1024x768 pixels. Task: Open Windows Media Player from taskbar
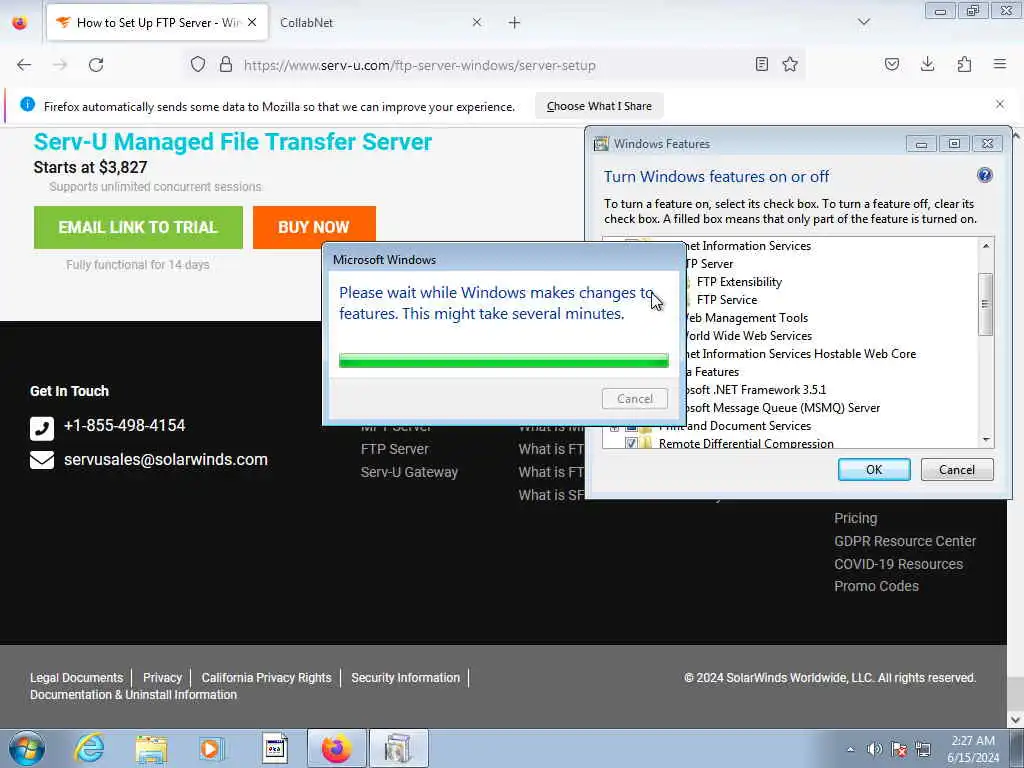coord(210,749)
